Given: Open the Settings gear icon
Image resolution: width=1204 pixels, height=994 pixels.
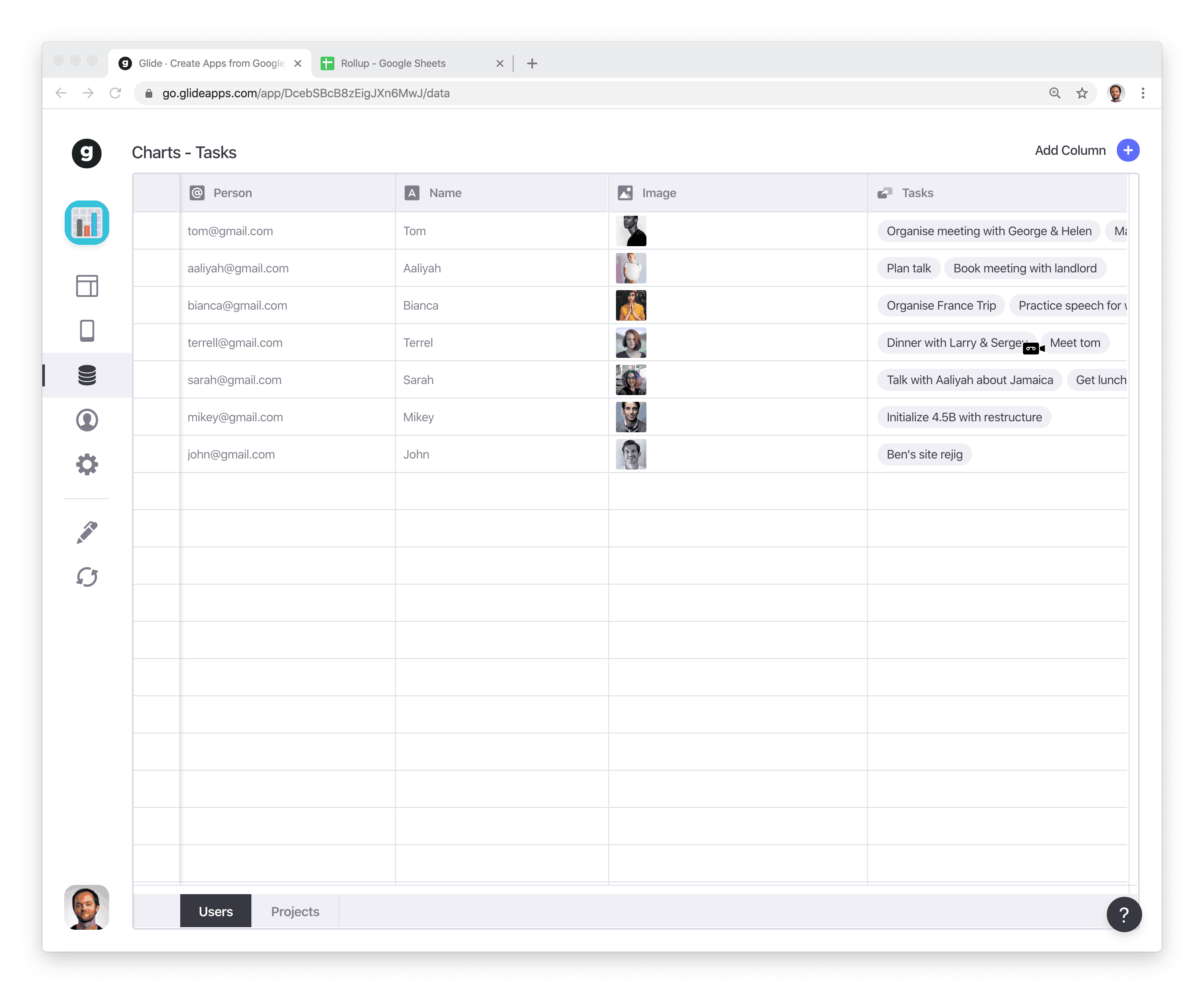Looking at the screenshot, I should 86,464.
